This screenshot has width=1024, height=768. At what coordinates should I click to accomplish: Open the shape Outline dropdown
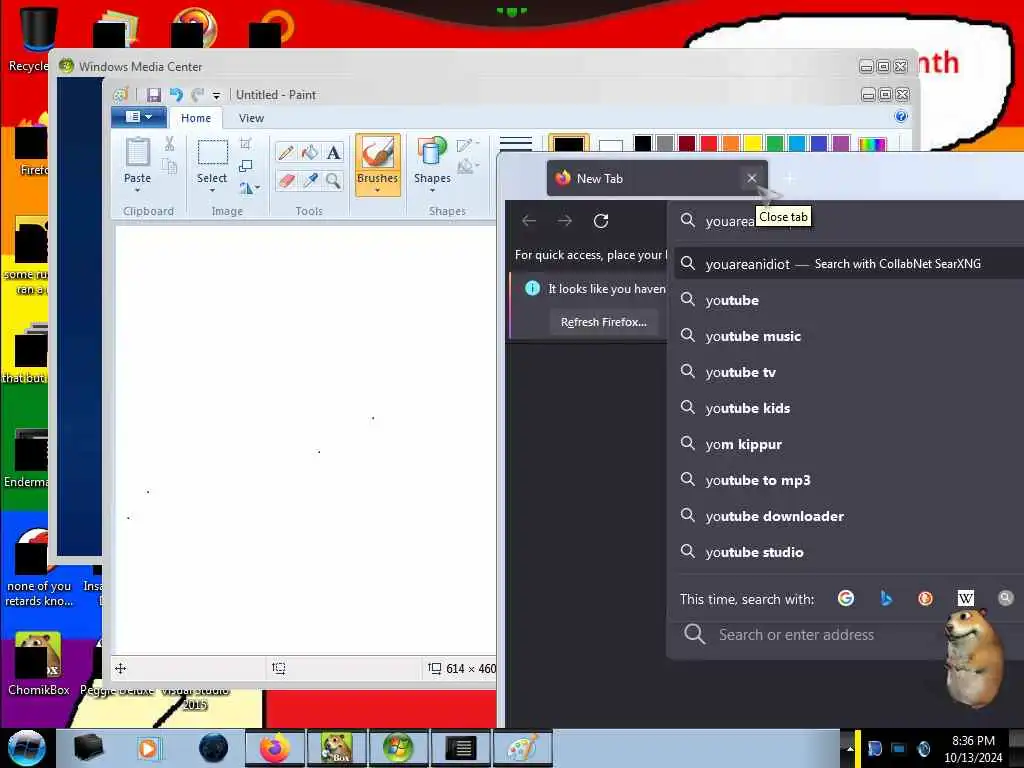[468, 144]
